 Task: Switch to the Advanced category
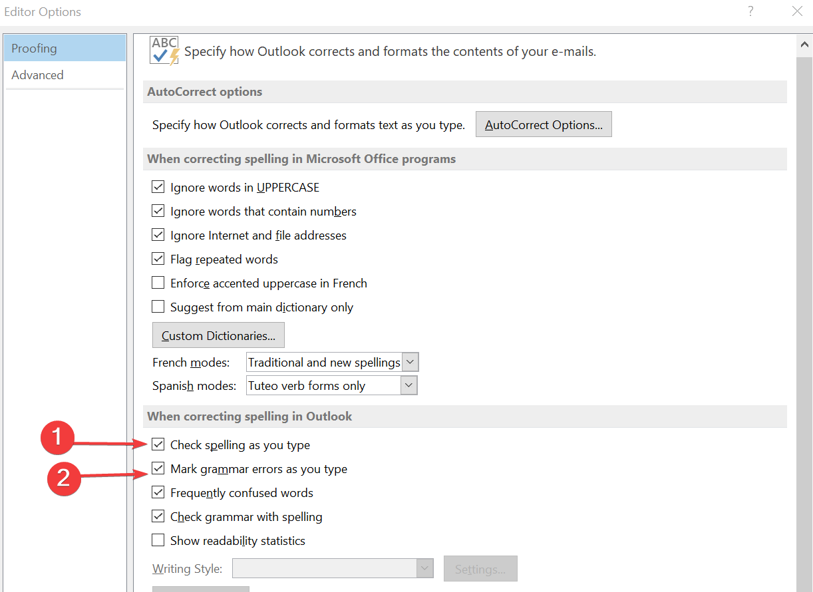(x=64, y=75)
